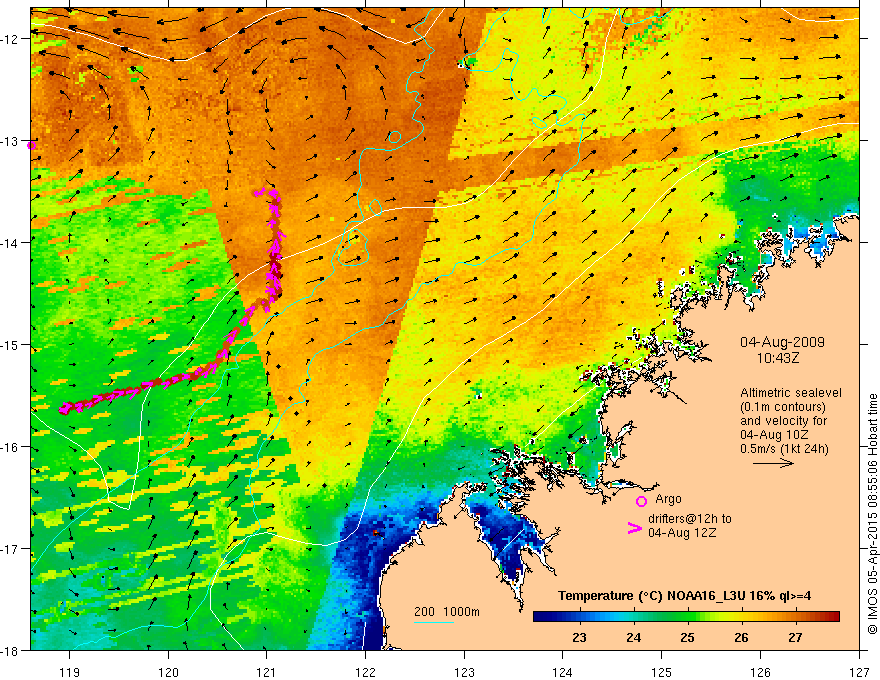Screen dimensions: 880x680
Task: Click the '10:43Z' time text
Action: click(777, 358)
